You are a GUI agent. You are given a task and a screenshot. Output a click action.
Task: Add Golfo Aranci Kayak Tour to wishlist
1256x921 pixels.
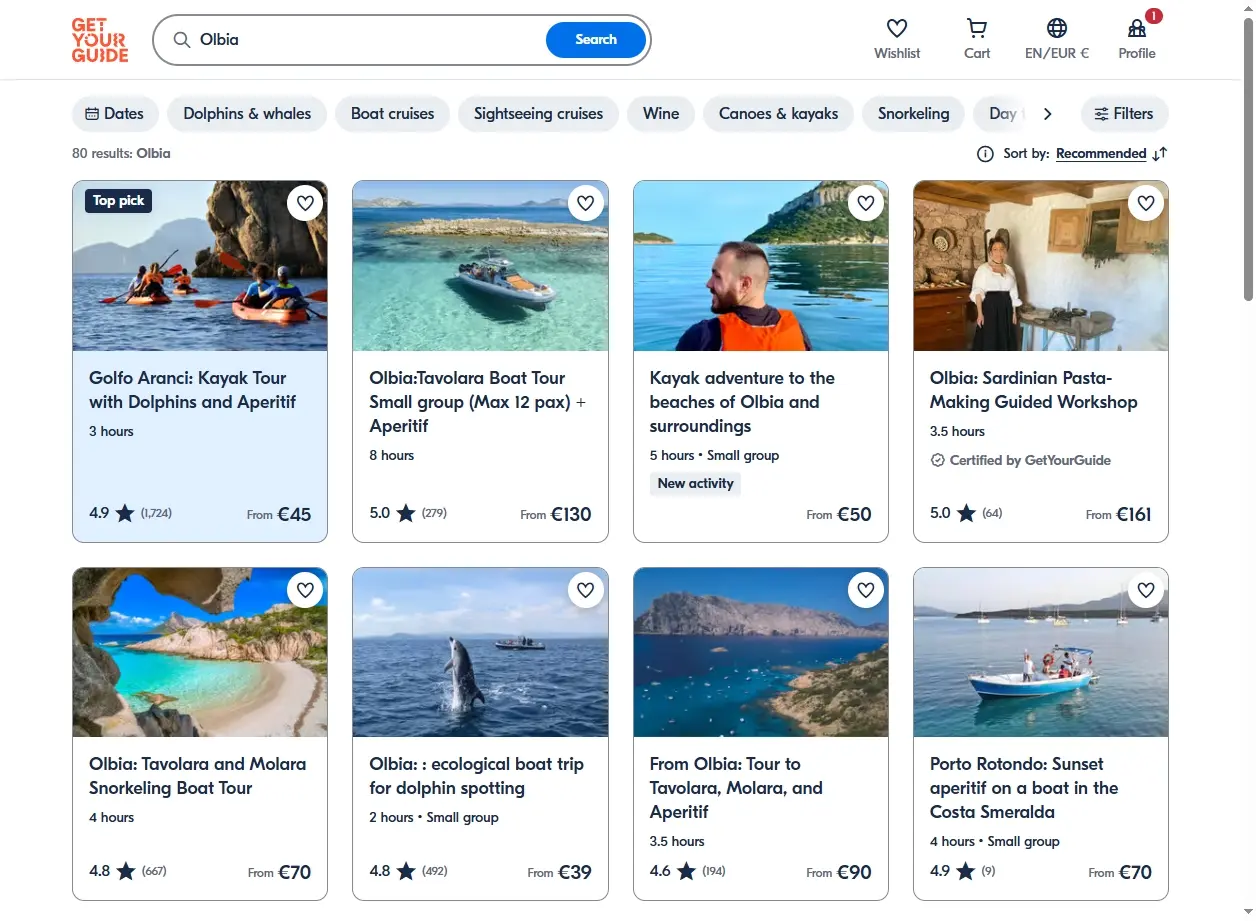click(305, 204)
